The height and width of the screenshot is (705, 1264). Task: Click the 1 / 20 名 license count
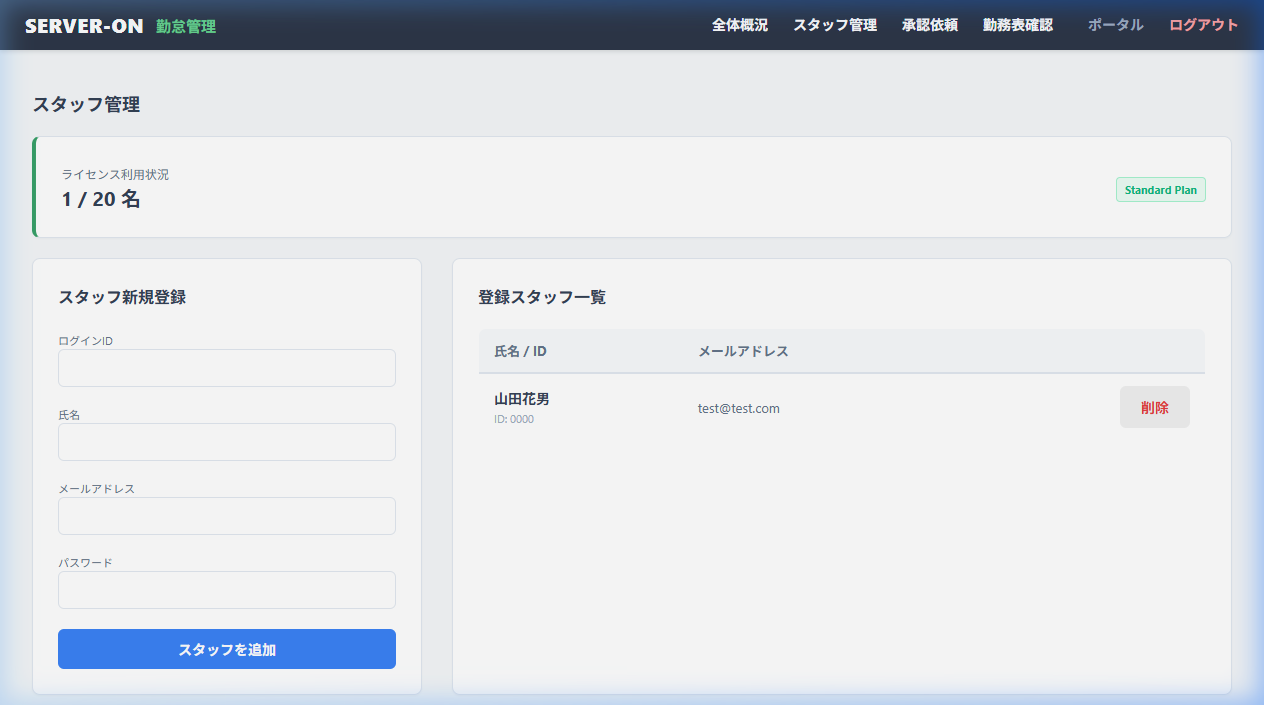pos(101,199)
